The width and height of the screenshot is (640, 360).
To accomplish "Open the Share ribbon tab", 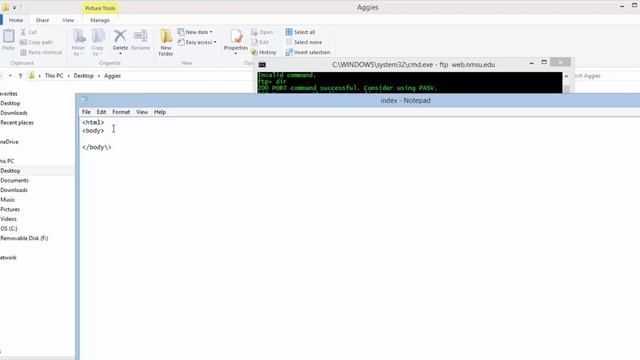I will [42, 20].
